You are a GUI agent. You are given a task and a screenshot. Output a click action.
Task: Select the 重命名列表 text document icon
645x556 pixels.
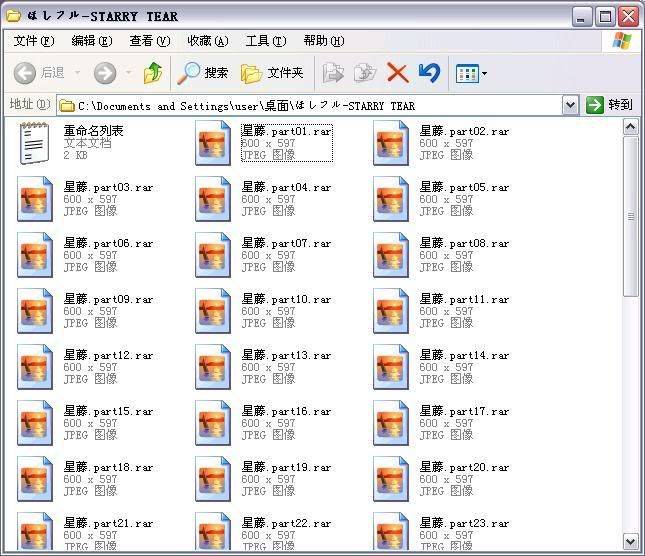click(34, 143)
